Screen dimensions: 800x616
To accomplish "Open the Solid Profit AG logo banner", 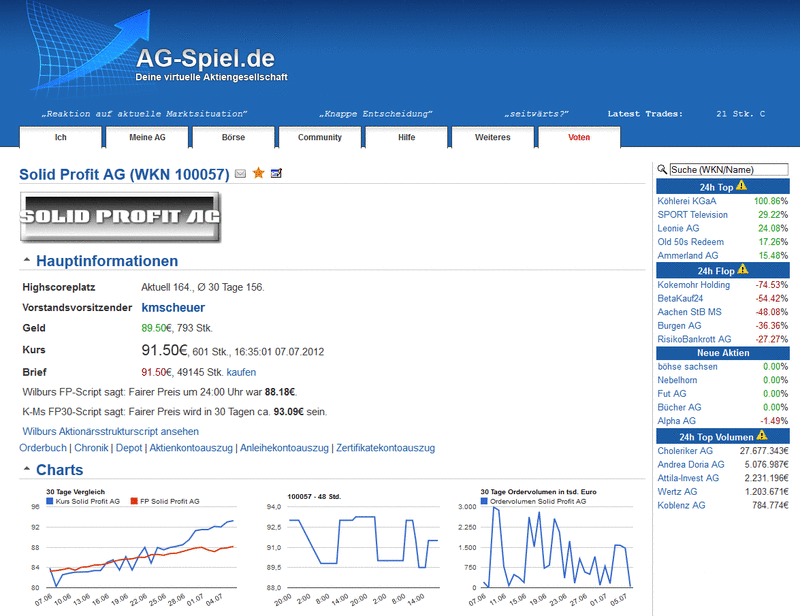I will point(120,215).
